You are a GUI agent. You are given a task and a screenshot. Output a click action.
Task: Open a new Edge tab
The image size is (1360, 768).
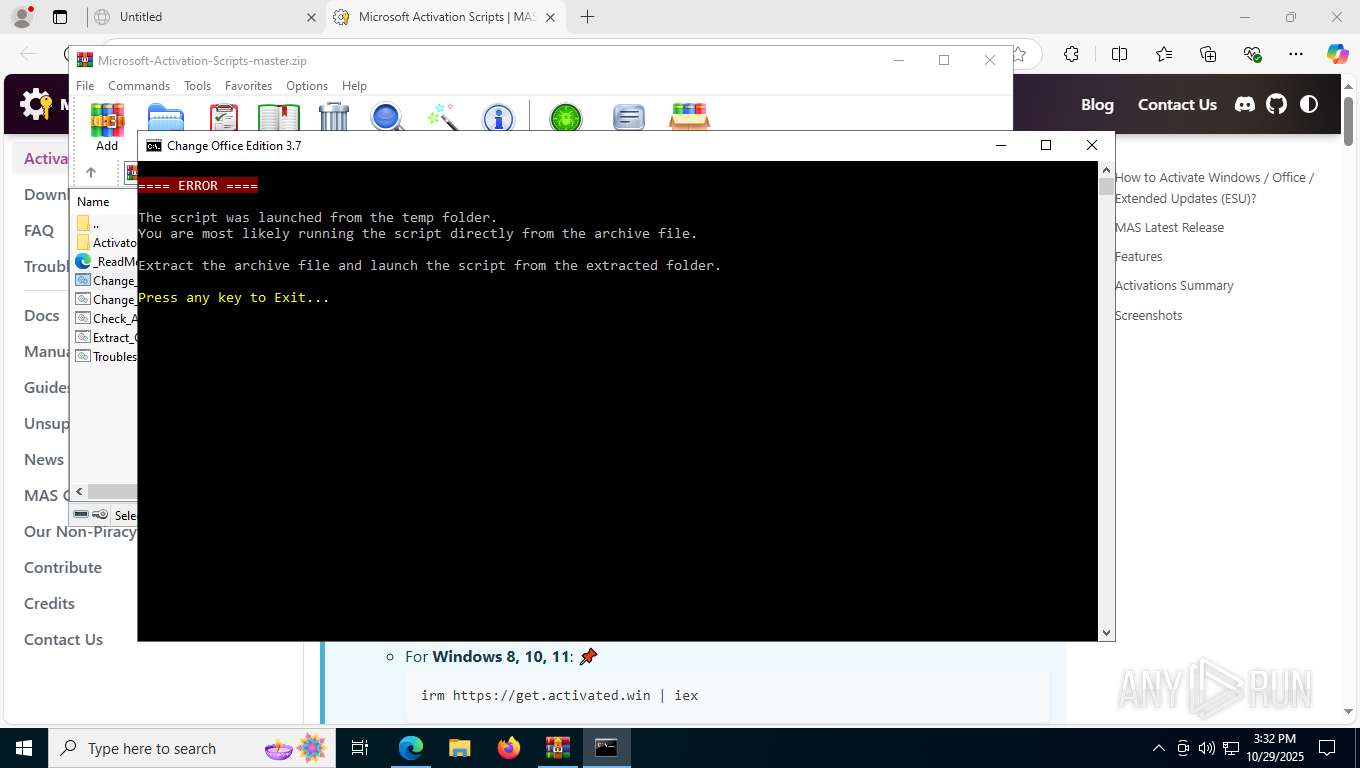coord(587,17)
